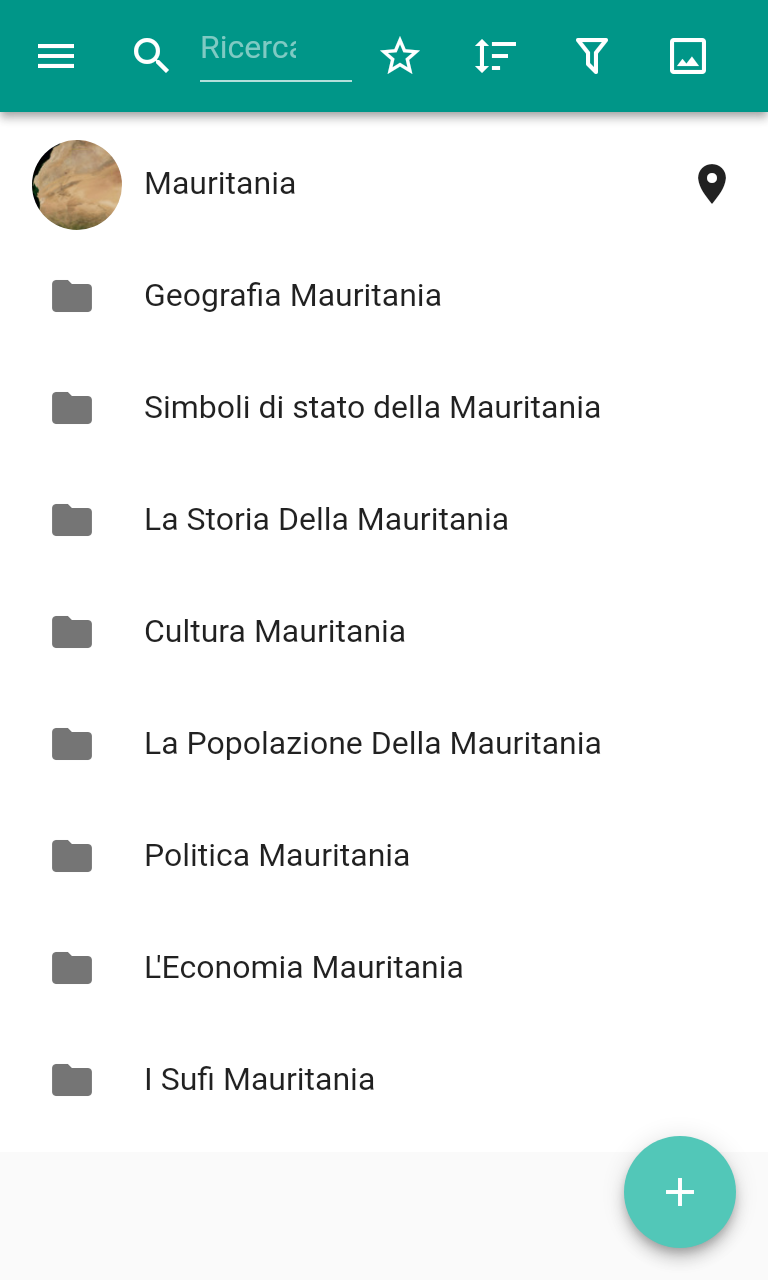Image resolution: width=768 pixels, height=1280 pixels.
Task: Select La Storia Della Mauritania entry
Action: click(326, 520)
